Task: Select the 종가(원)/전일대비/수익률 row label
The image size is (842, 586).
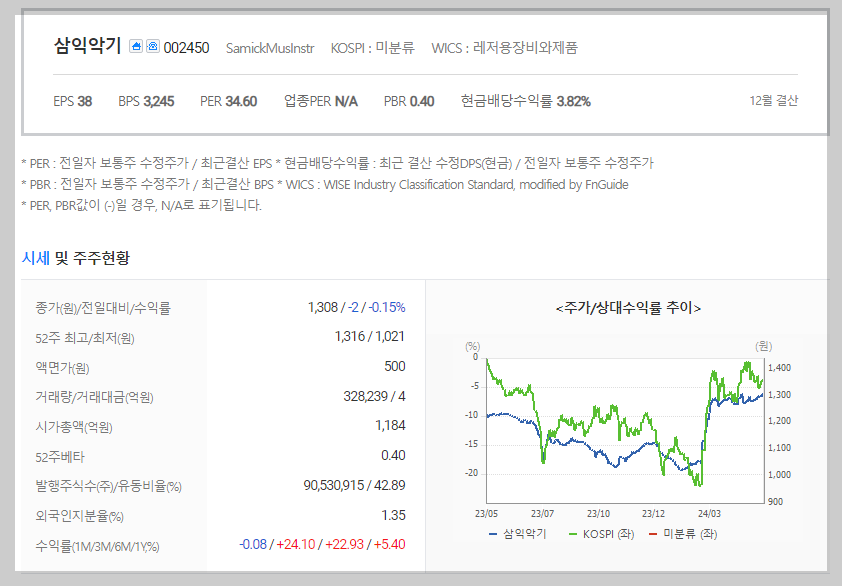Action: tap(103, 308)
